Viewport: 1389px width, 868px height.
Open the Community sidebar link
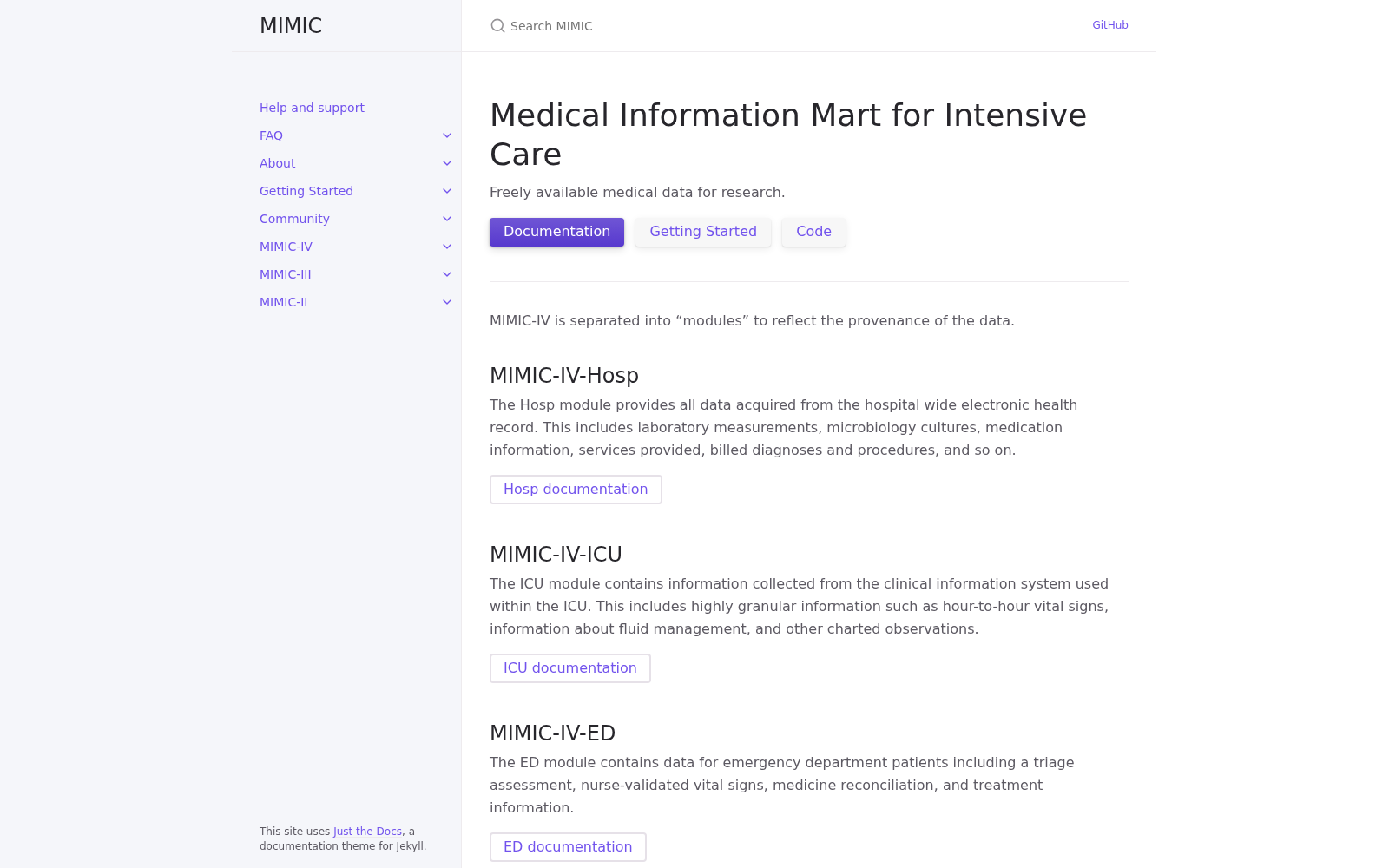coord(294,219)
